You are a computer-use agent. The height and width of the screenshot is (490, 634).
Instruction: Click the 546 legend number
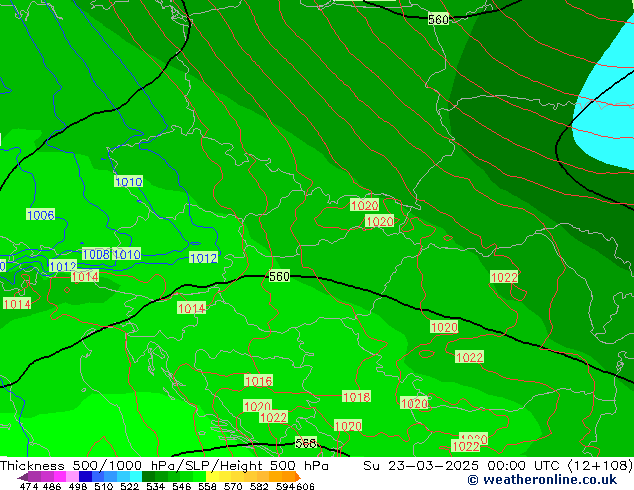pyautogui.click(x=182, y=486)
